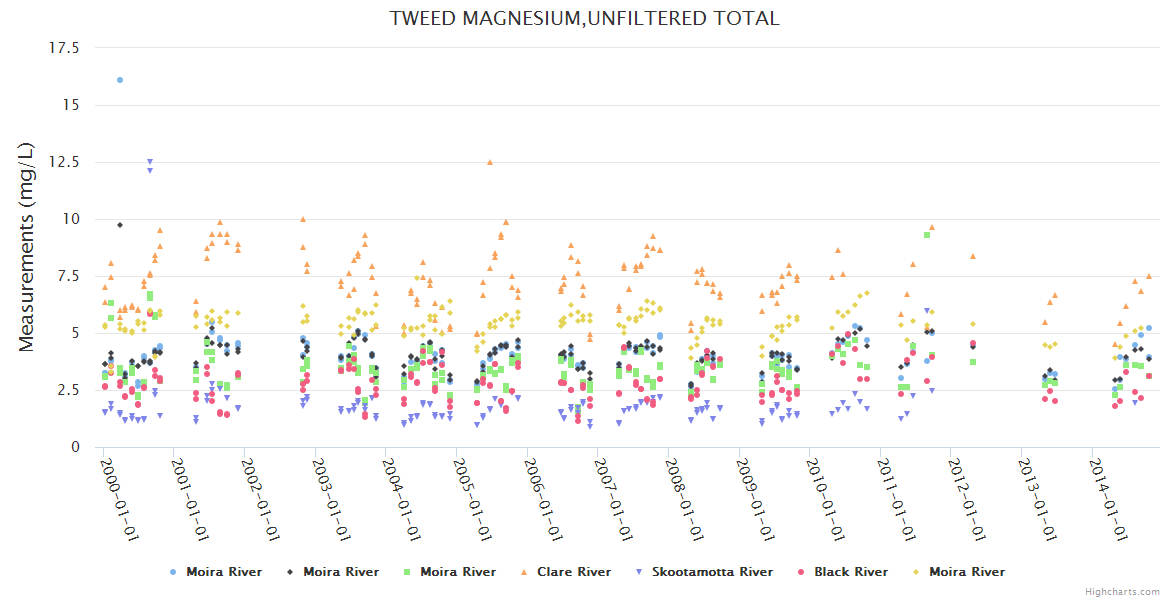Click the Measurements (mg/L) y-axis title
Screen dimensions: 1170x600
[27, 247]
